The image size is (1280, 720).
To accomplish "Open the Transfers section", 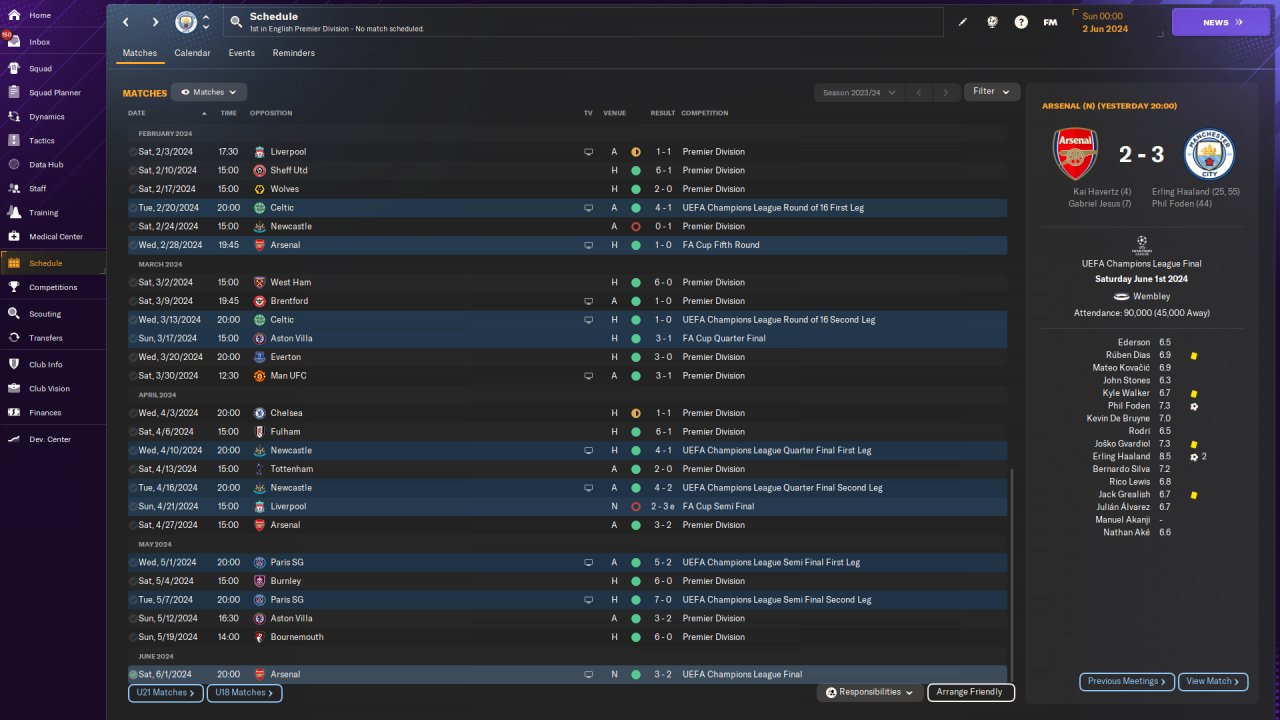I will (52, 338).
